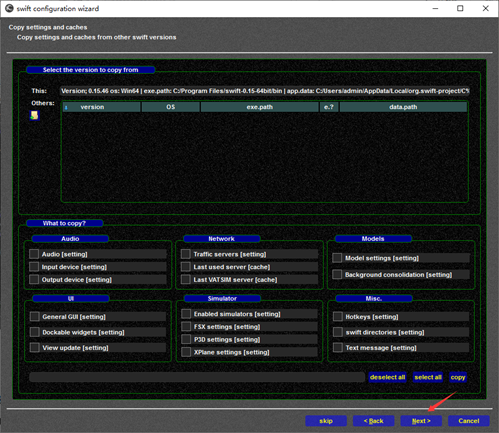
Task: Check Dockable widgets [setting]
Action: 35,332
